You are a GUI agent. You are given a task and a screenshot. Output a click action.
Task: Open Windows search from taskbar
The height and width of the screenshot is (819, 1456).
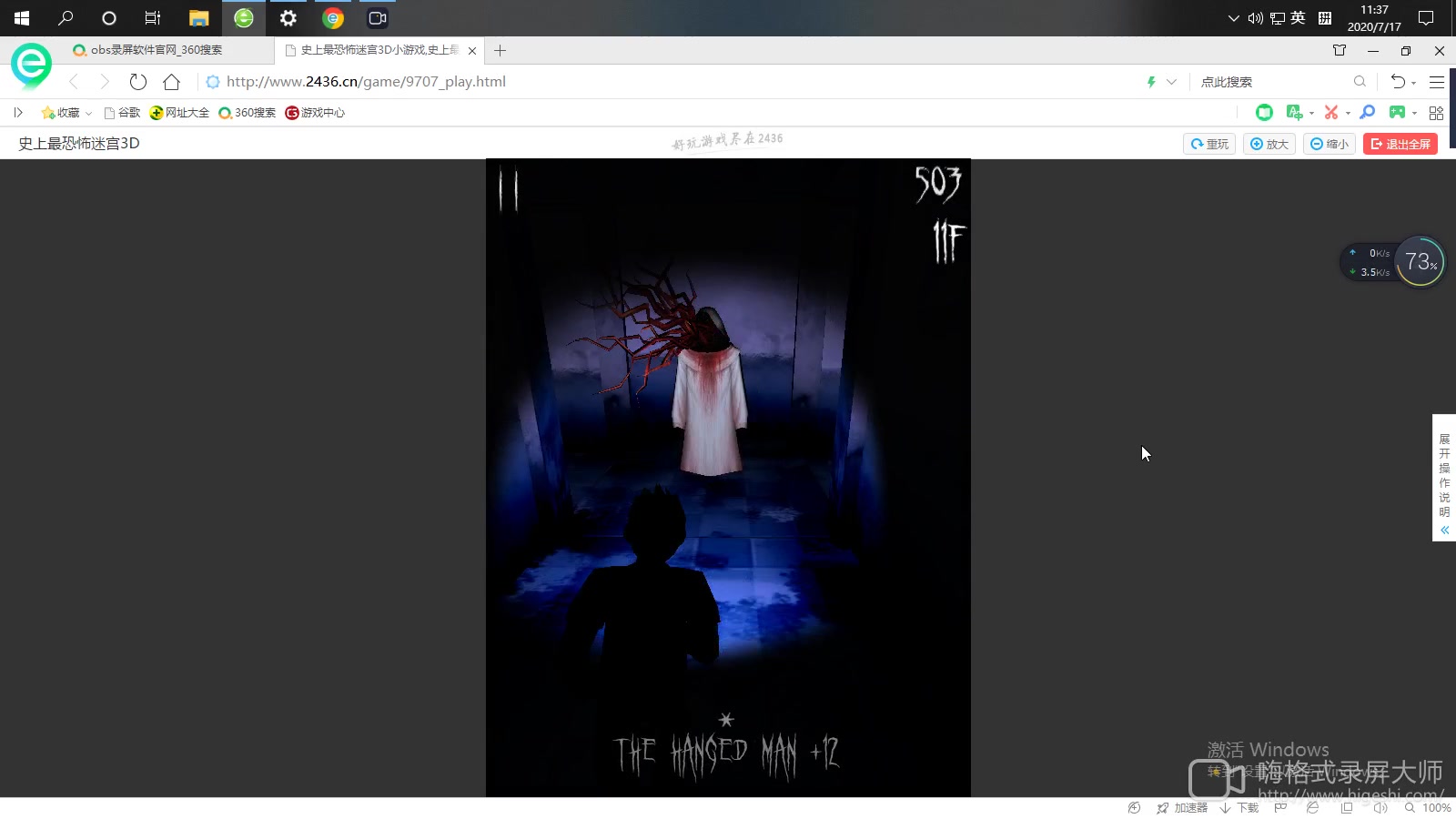coord(66,18)
